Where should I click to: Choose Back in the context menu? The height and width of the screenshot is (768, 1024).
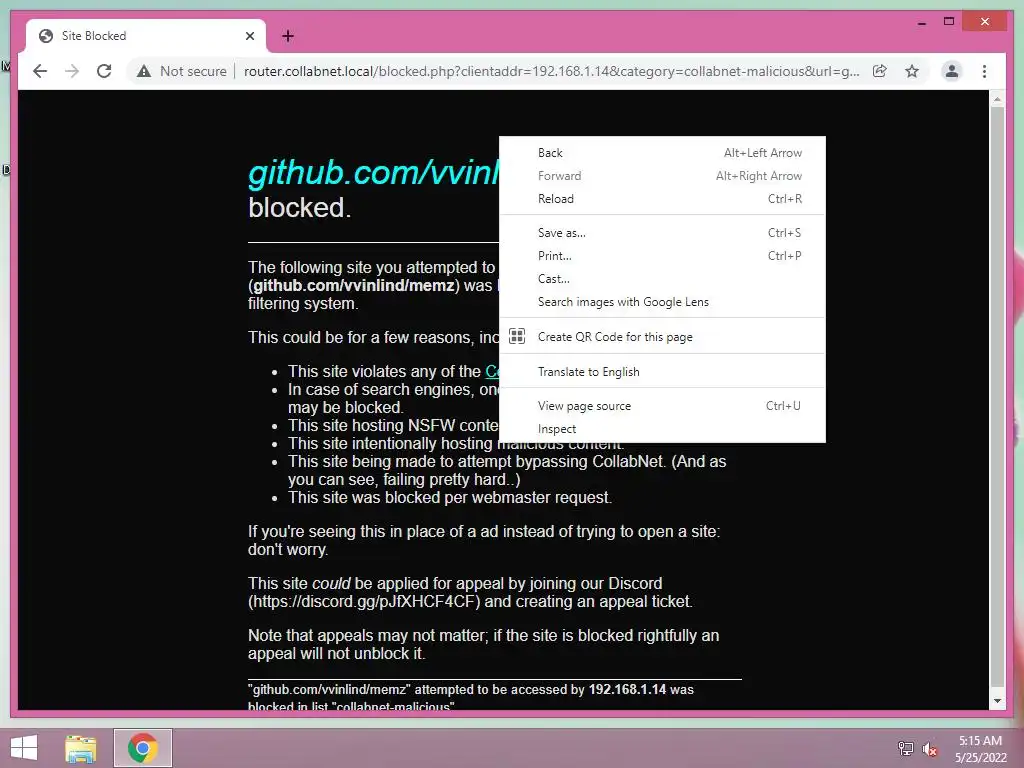pos(662,153)
